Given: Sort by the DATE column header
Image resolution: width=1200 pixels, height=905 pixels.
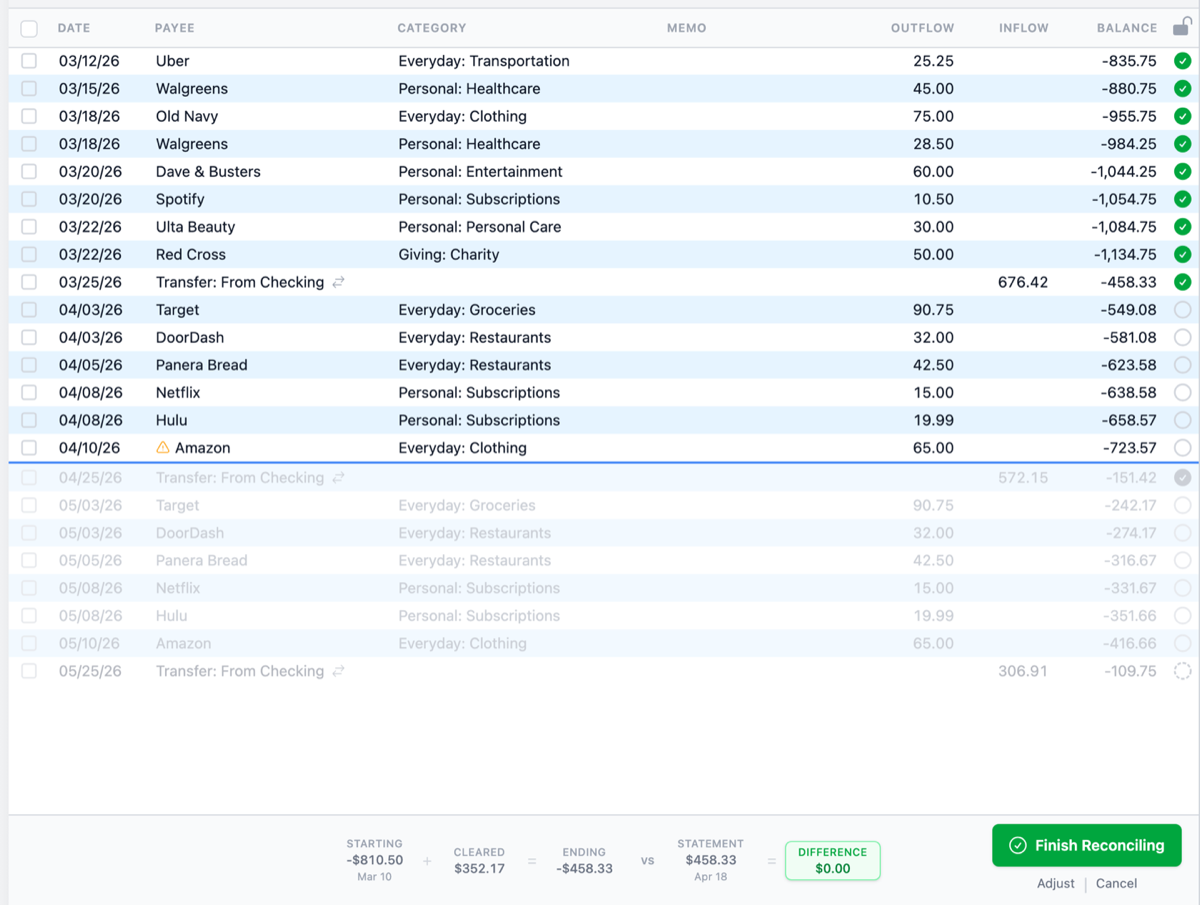Looking at the screenshot, I should pyautogui.click(x=74, y=28).
